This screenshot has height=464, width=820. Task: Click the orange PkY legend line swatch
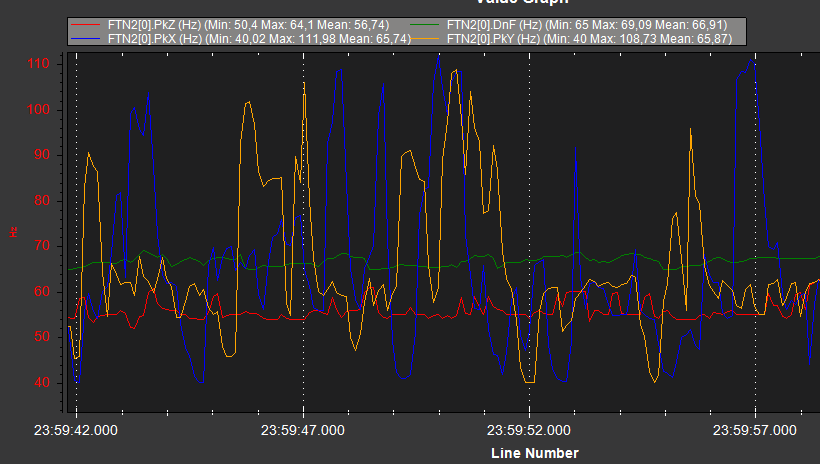(424, 39)
